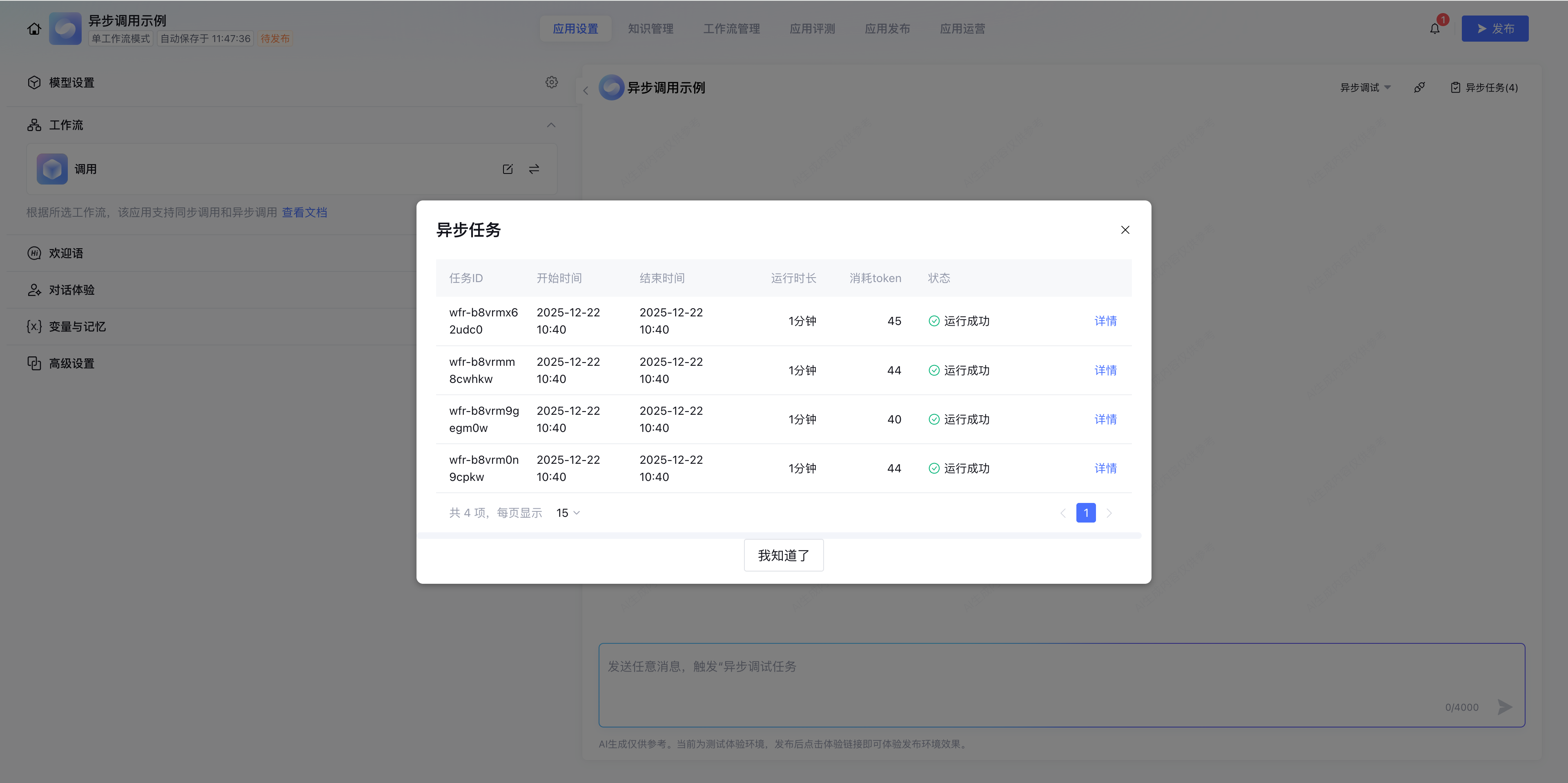1568x783 pixels.
Task: Click the model settings gear icon
Action: 552,82
